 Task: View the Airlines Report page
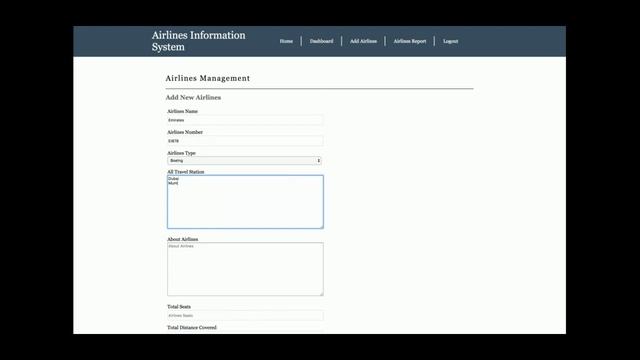[x=410, y=41]
